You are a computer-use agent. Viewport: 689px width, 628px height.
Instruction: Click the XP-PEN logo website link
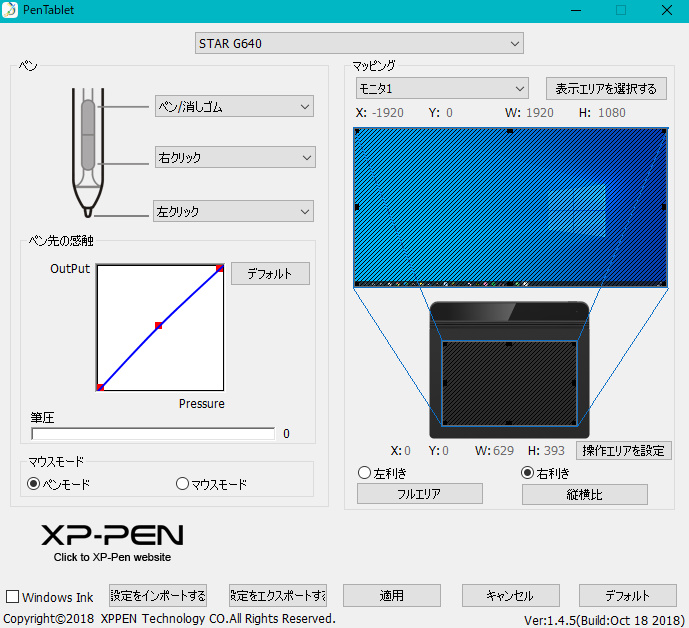(112, 543)
